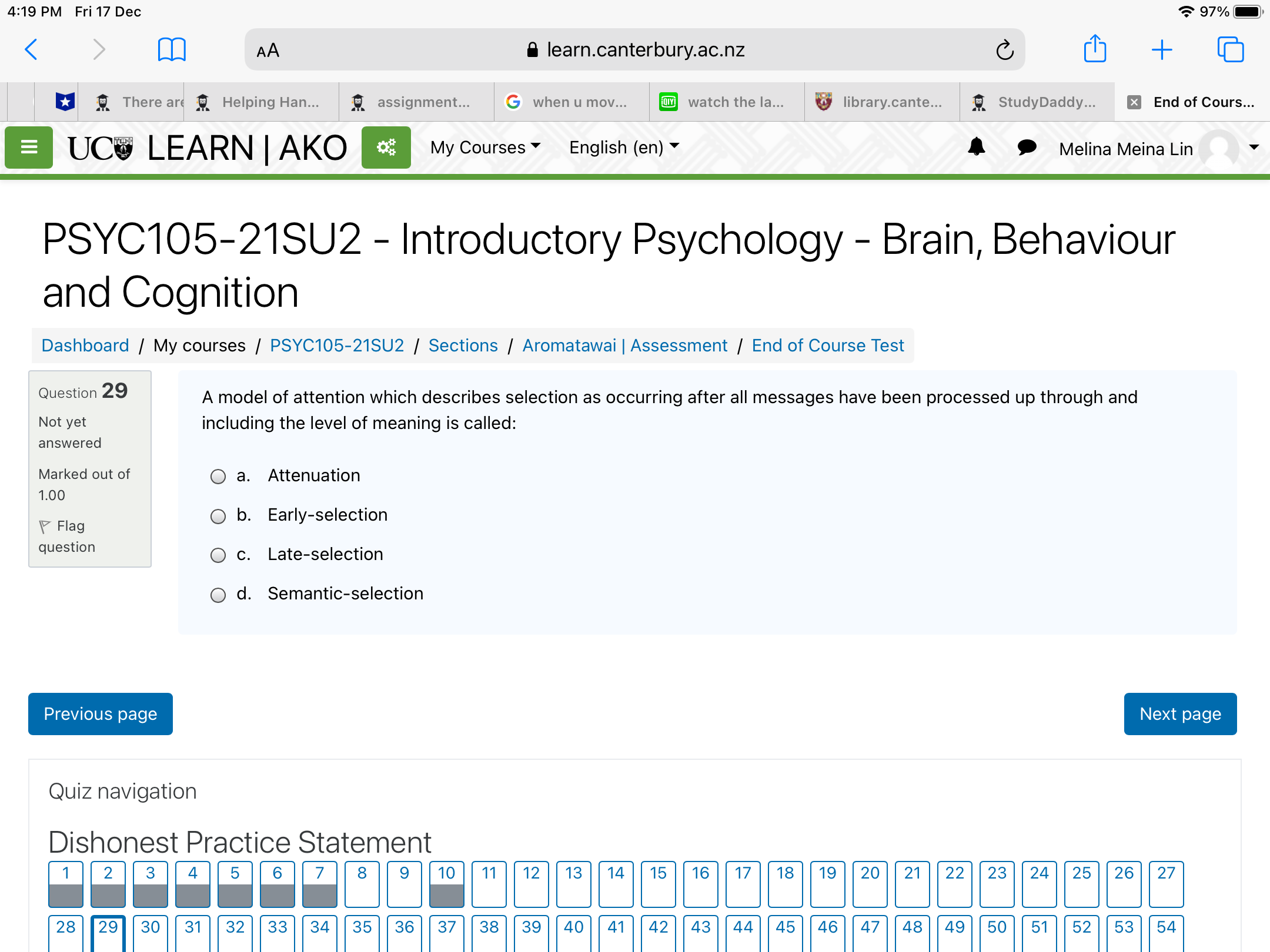Reload the page with refresh icon
The image size is (1270, 952).
click(1005, 50)
